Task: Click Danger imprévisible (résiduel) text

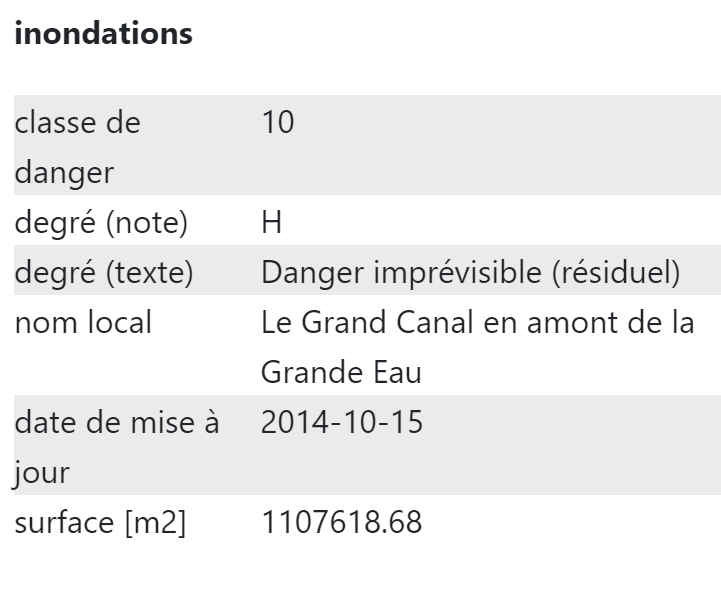Action: pyautogui.click(x=470, y=272)
